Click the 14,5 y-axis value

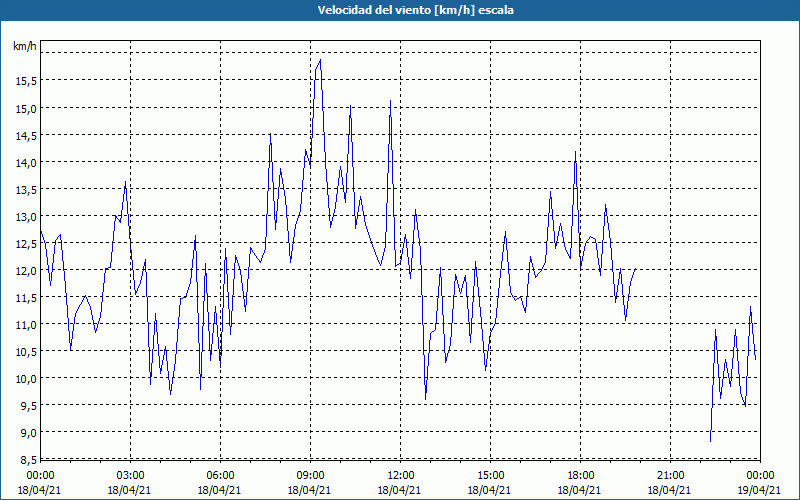tap(24, 136)
